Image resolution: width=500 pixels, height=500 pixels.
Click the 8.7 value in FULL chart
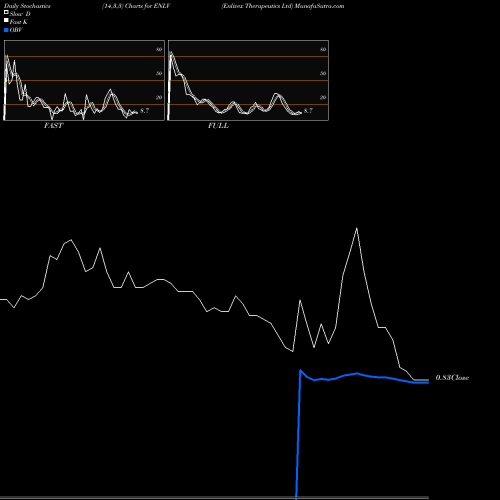pyautogui.click(x=308, y=110)
